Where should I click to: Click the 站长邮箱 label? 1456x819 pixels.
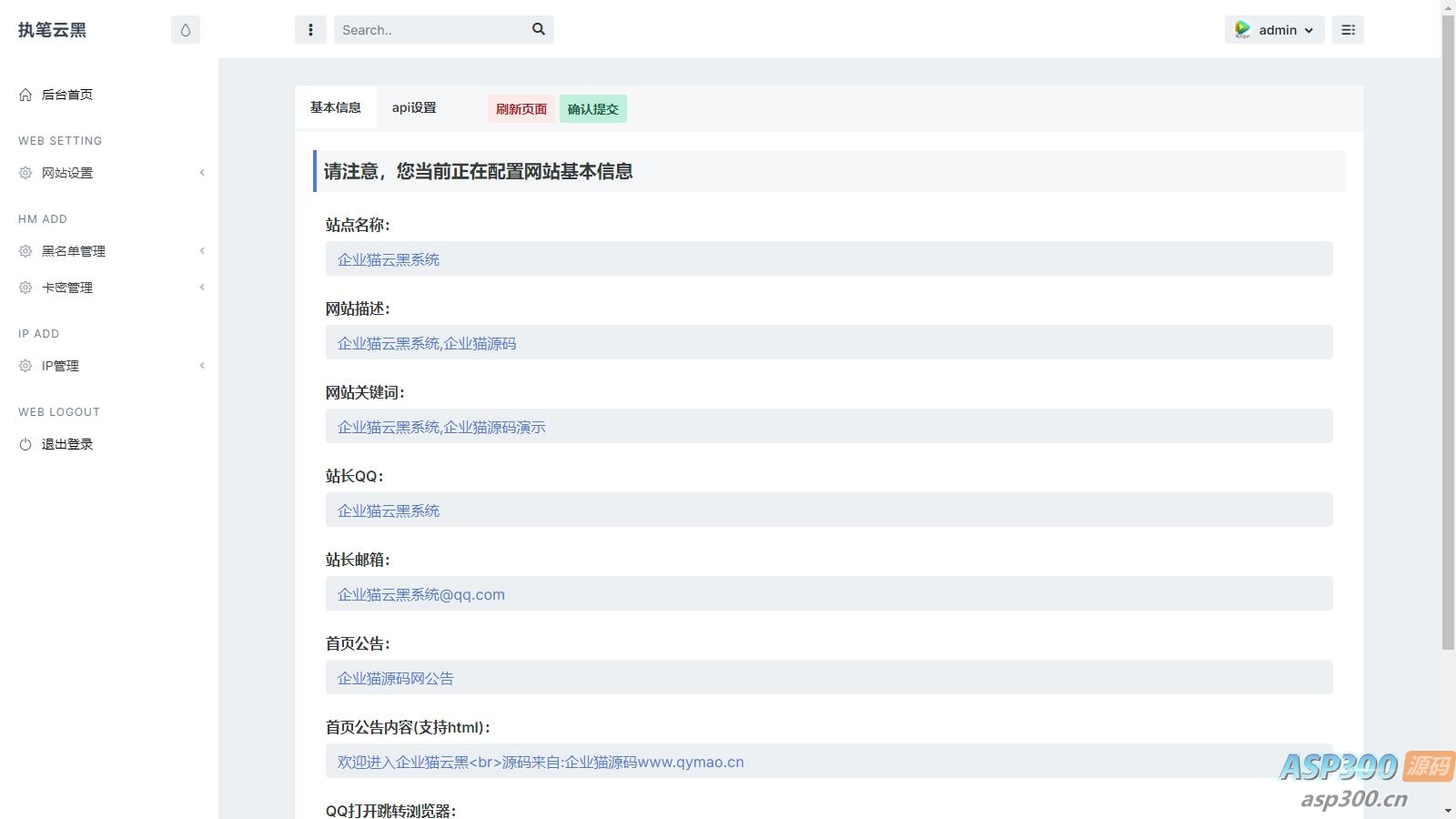point(358,560)
